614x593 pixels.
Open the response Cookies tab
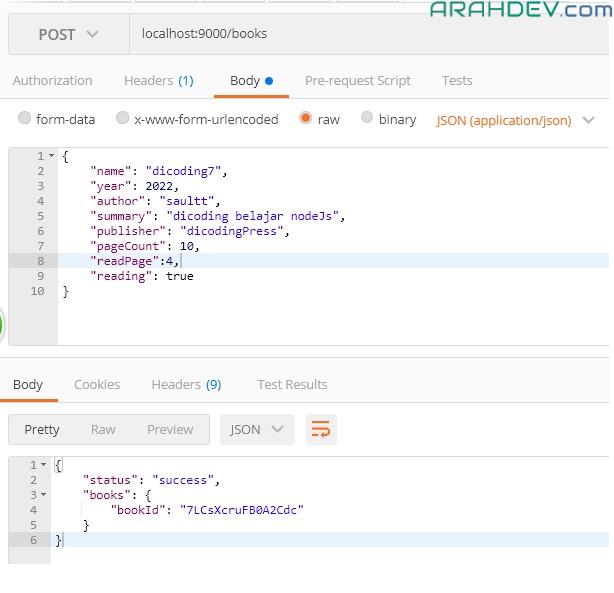click(96, 384)
